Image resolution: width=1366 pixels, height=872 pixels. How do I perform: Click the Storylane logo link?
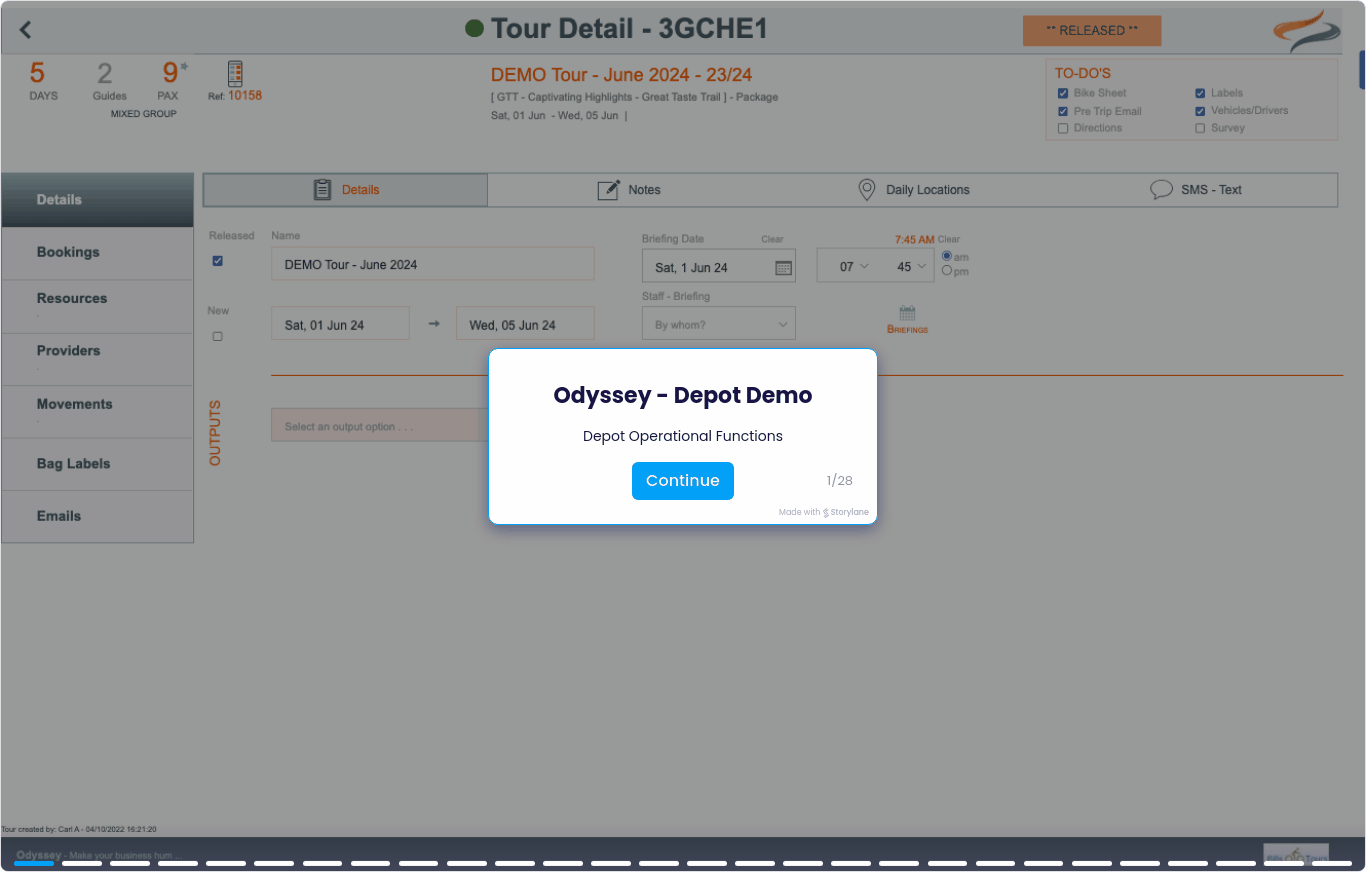point(845,512)
